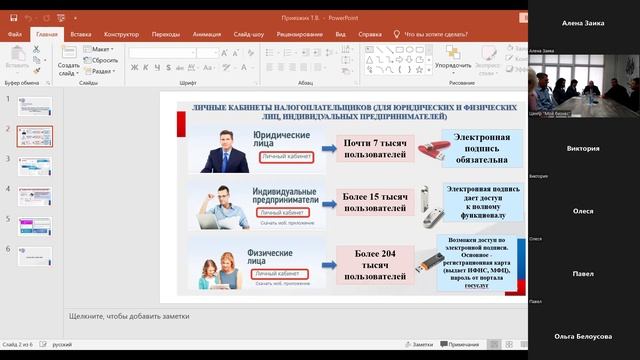This screenshot has width=640, height=360.
Task: Cut selection with the scissors icon
Action: tap(36, 49)
